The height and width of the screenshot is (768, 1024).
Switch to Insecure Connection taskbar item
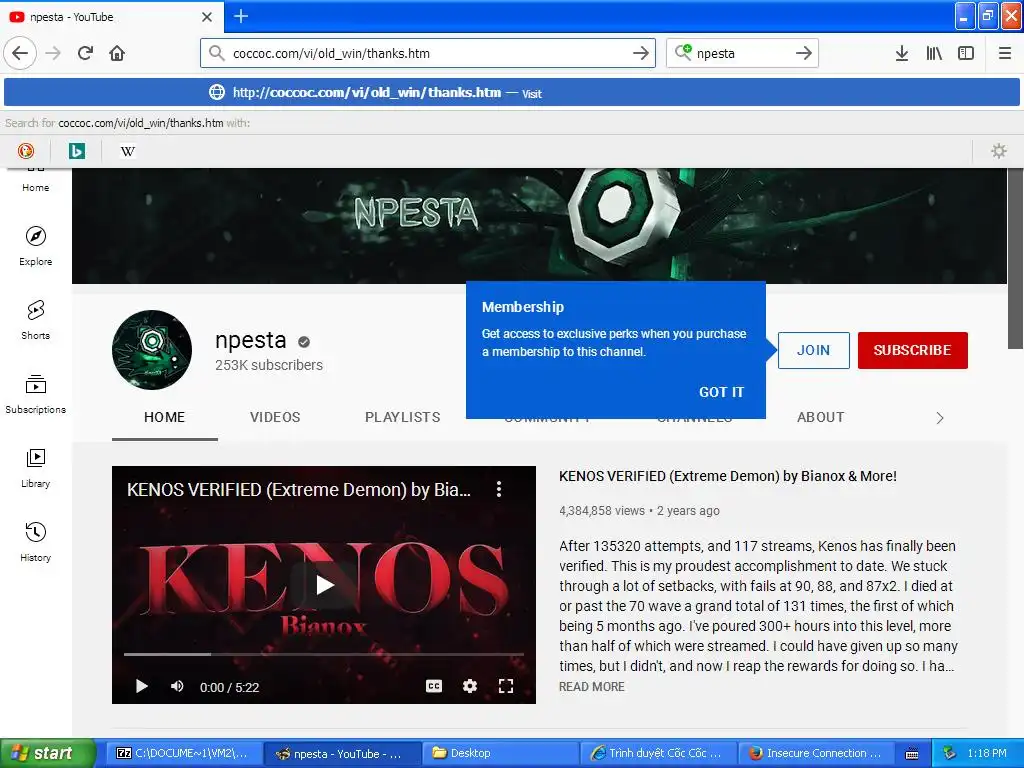(x=816, y=753)
